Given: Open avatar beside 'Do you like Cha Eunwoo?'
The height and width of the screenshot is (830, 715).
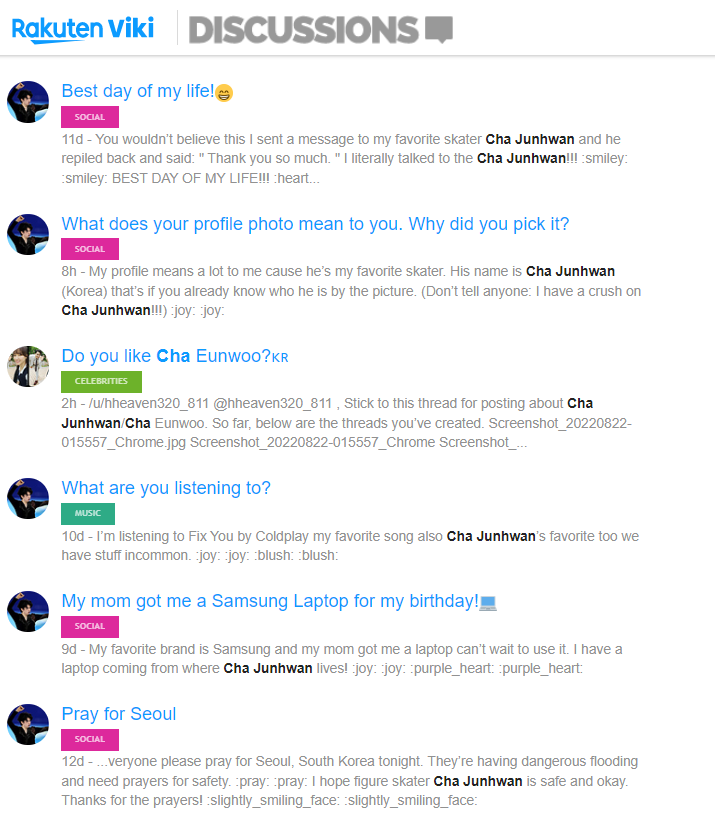Looking at the screenshot, I should point(28,366).
